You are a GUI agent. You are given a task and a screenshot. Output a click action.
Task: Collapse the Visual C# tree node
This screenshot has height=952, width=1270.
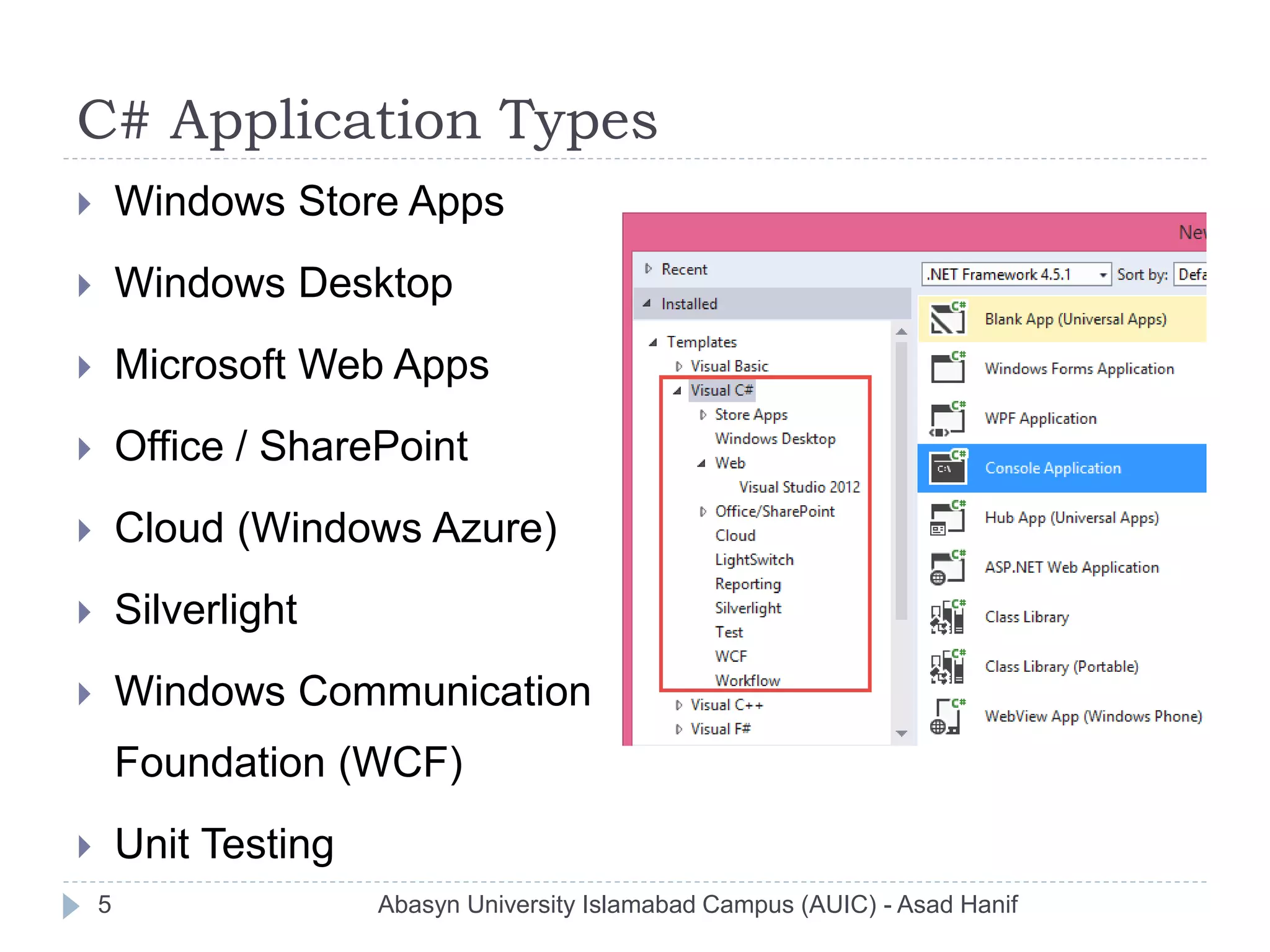click(x=677, y=390)
